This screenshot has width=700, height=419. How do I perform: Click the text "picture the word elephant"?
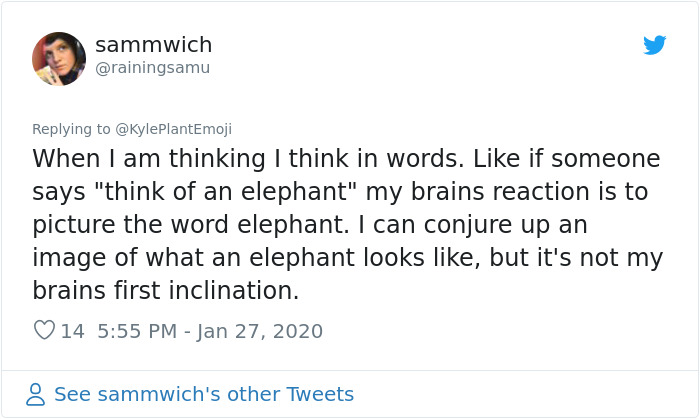[x=190, y=224]
